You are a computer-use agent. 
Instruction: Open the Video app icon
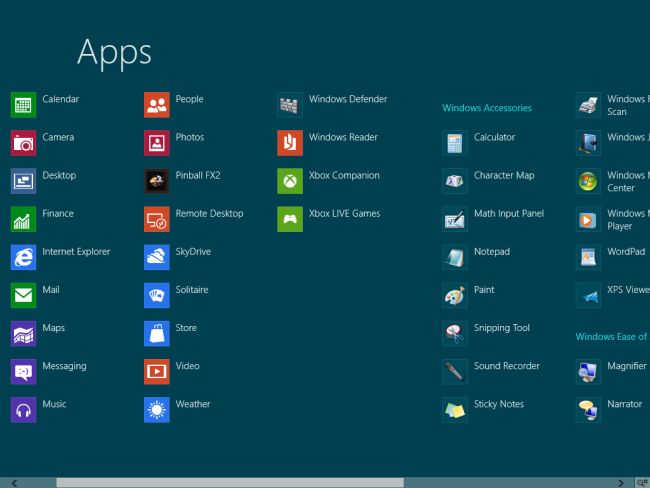pyautogui.click(x=157, y=372)
